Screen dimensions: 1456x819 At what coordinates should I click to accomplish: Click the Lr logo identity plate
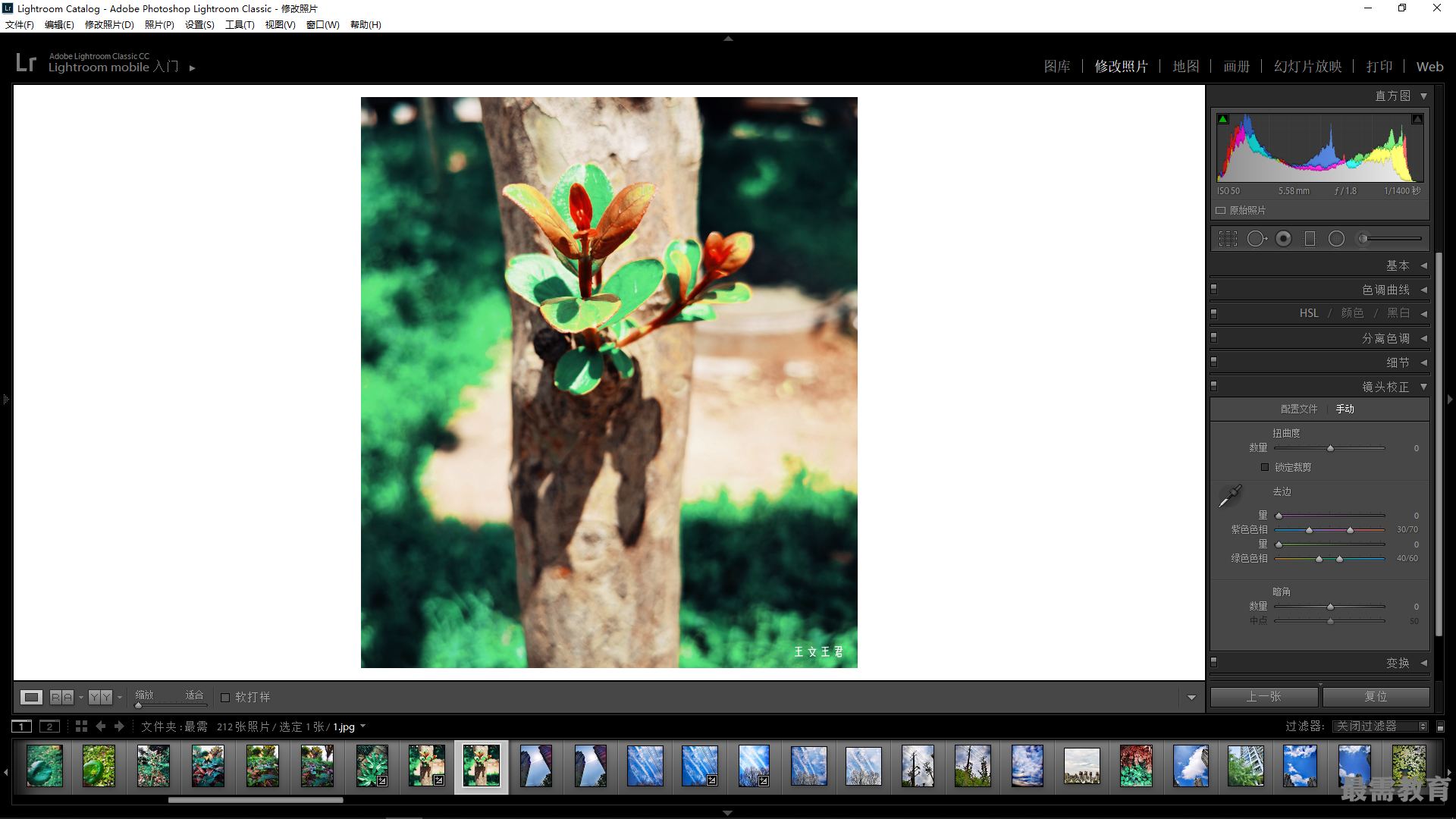pyautogui.click(x=26, y=62)
